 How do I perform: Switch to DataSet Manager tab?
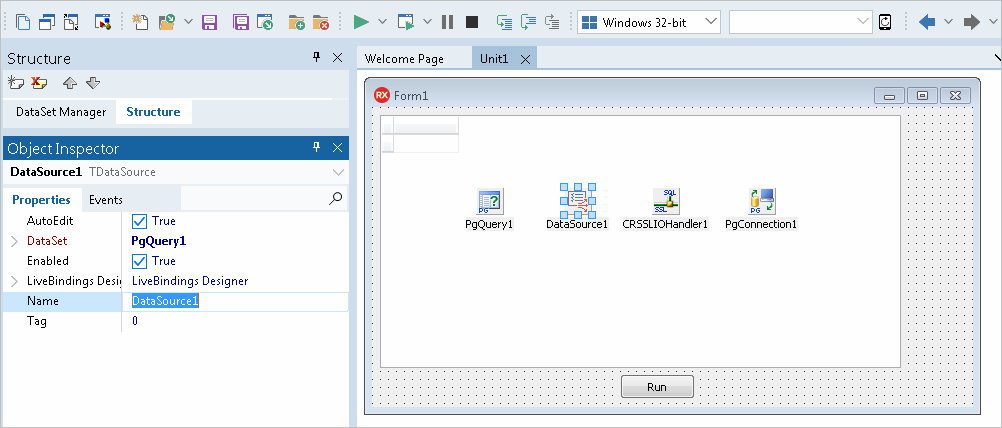pyautogui.click(x=61, y=112)
